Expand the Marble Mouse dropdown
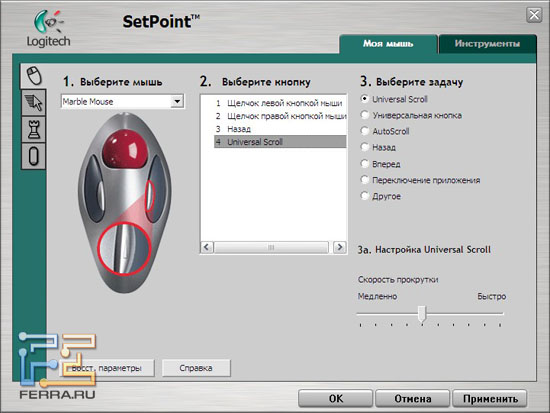 tap(177, 101)
